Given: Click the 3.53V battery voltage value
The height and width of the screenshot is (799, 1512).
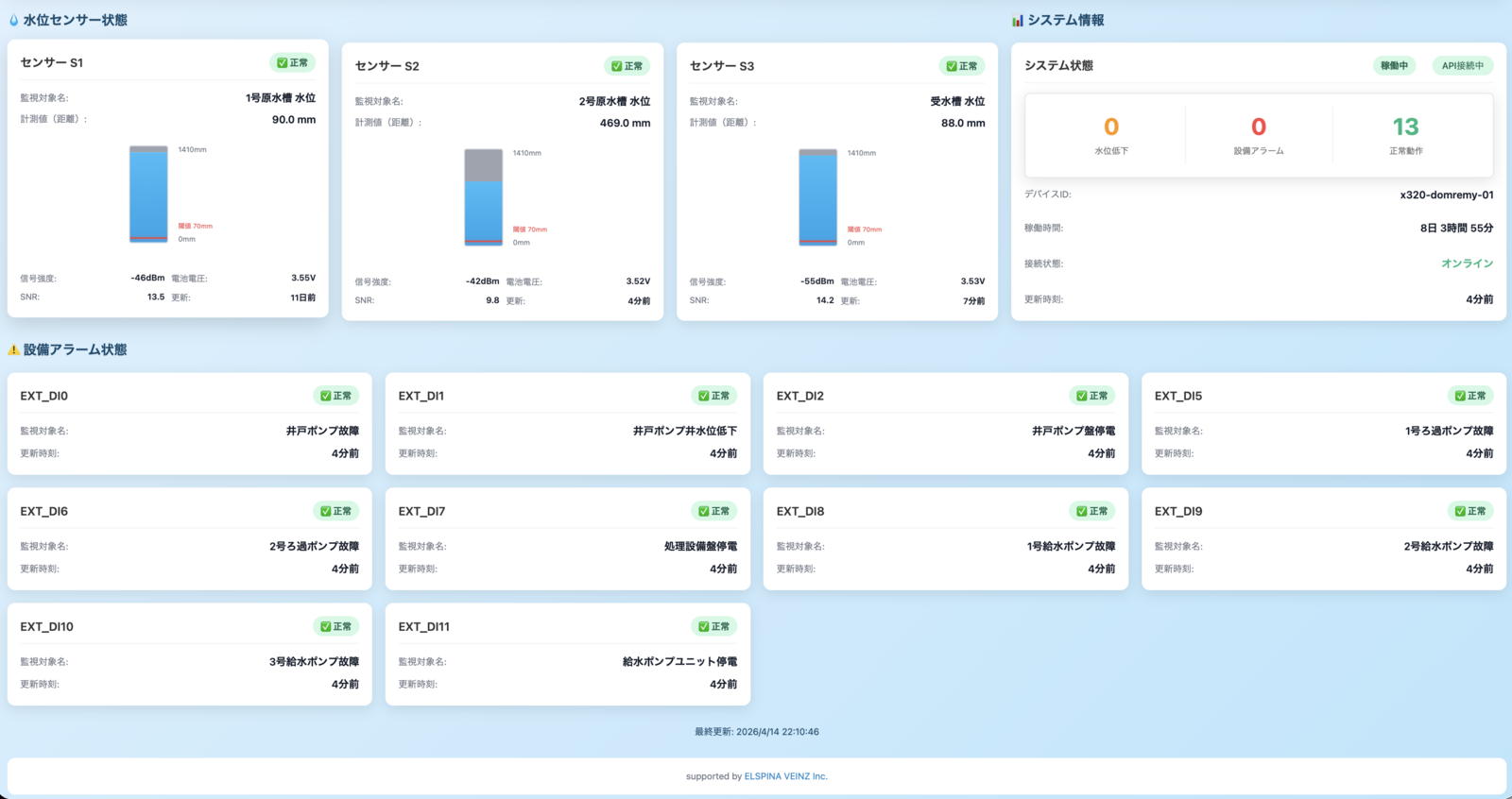Looking at the screenshot, I should 972,281.
